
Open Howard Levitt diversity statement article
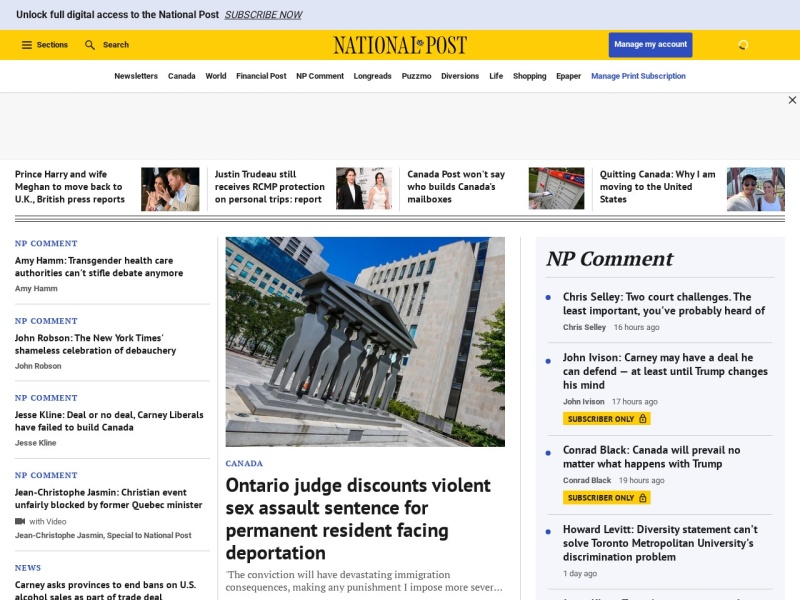pyautogui.click(x=660, y=543)
